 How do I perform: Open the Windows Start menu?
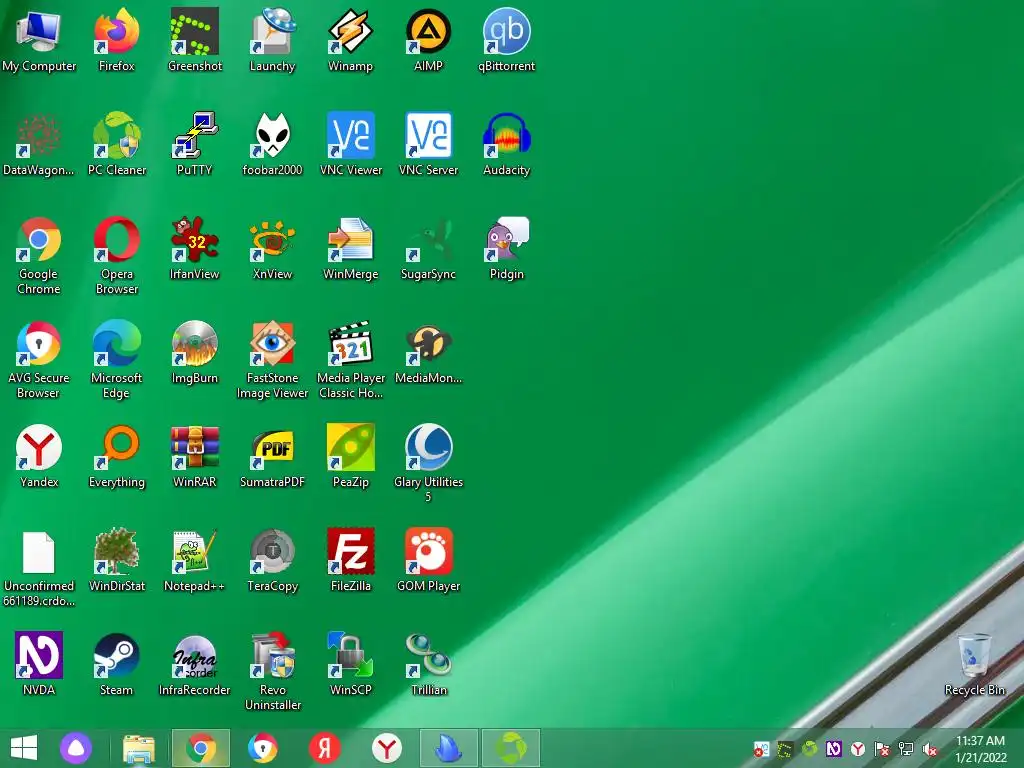24,748
